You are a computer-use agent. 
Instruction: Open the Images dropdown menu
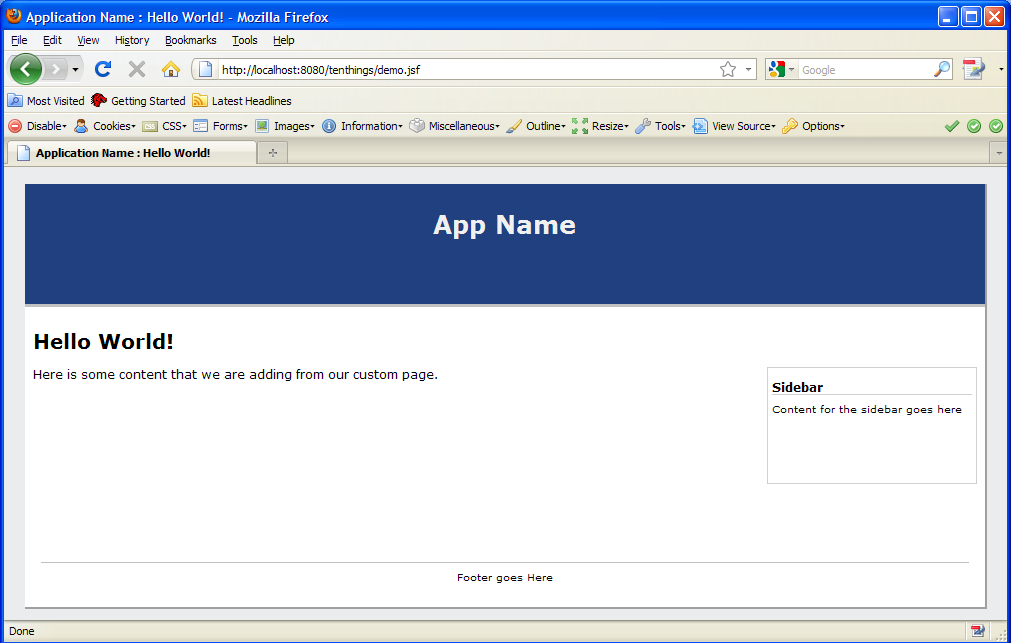[294, 126]
